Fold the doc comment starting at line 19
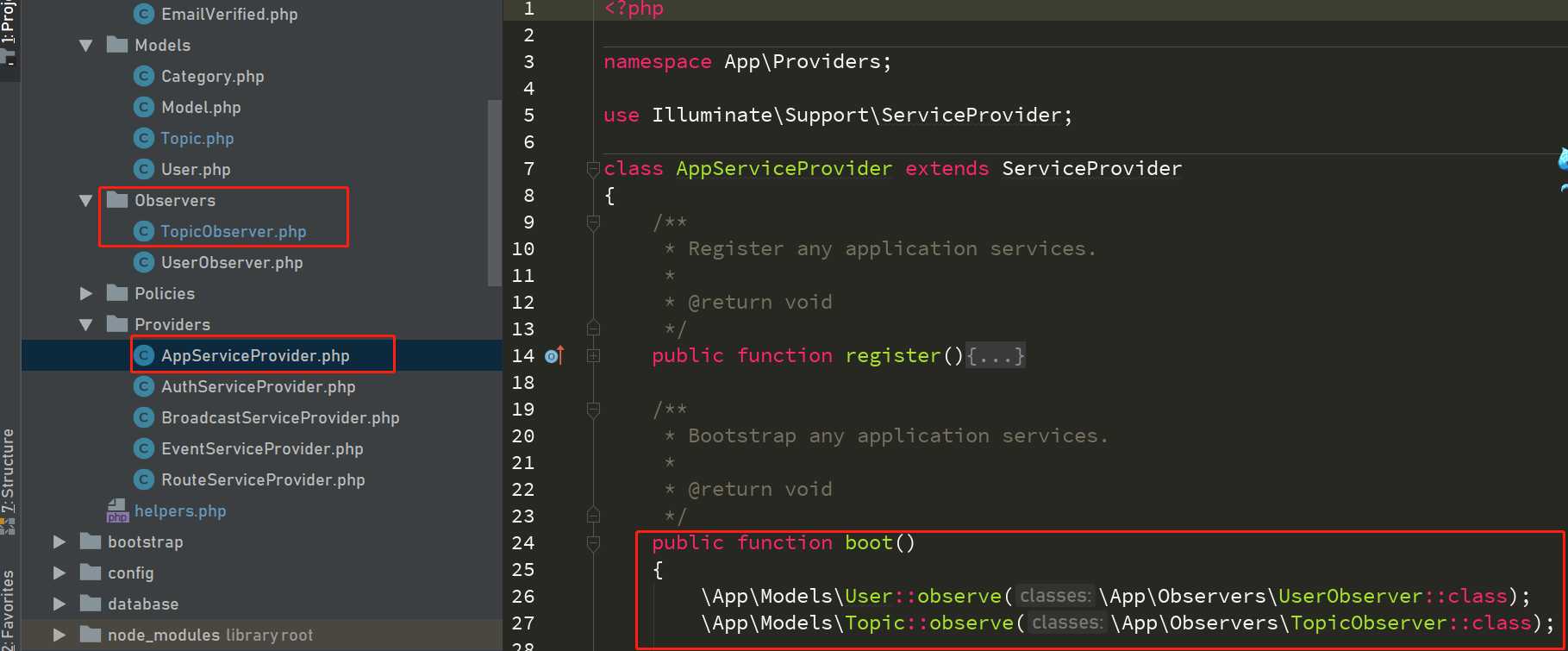The width and height of the screenshot is (1568, 651). pos(593,410)
